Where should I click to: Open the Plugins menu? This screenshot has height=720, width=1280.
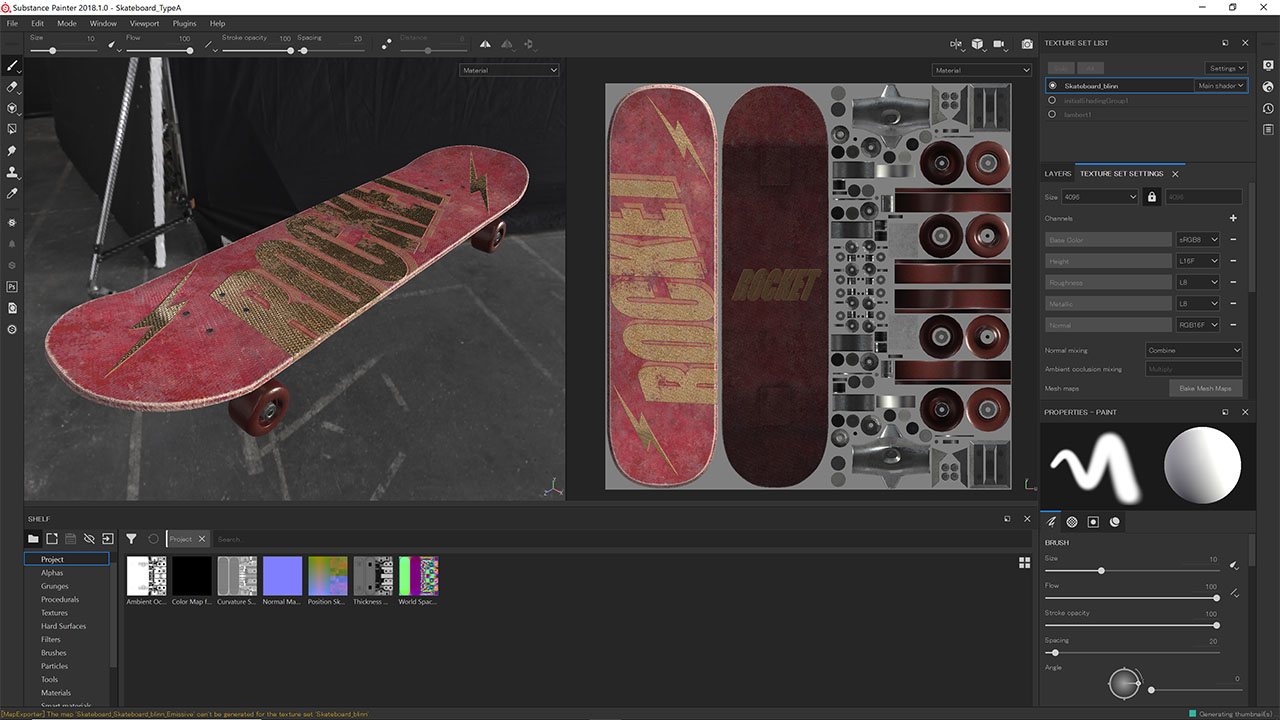click(x=185, y=23)
